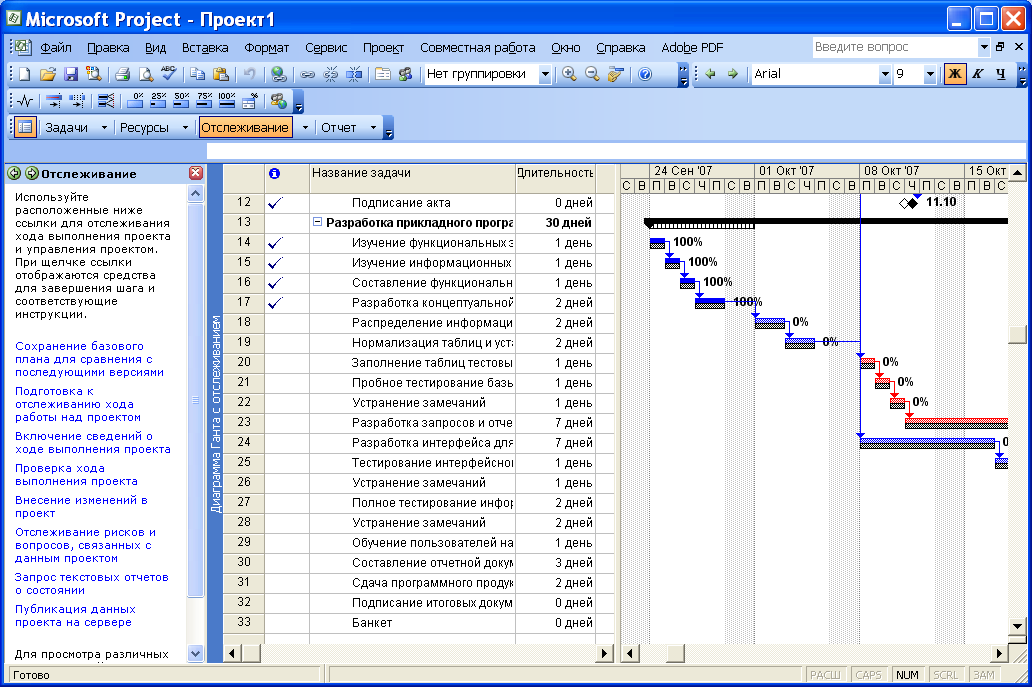Viewport: 1032px width, 687px height.
Task: Mark selected task 25% complete
Action: pos(159,101)
